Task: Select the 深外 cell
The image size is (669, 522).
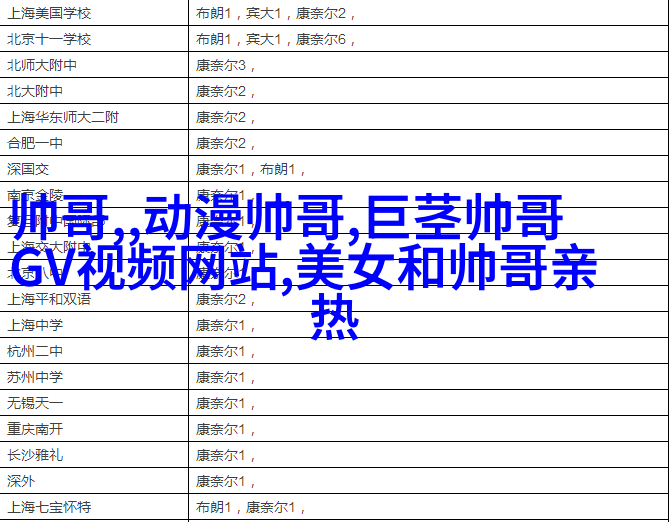Action: click(x=94, y=481)
